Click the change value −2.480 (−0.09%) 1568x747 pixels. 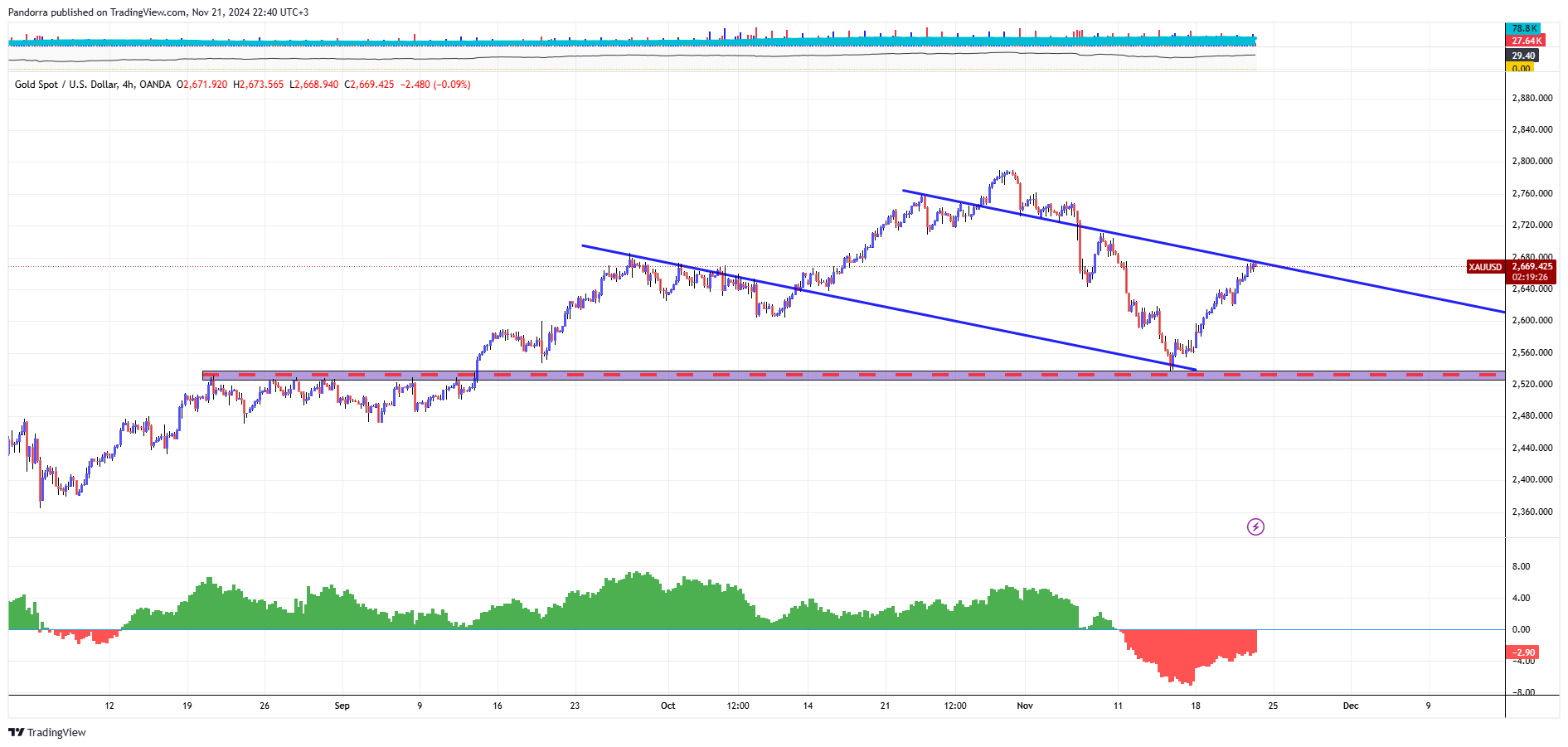pyautogui.click(x=435, y=85)
